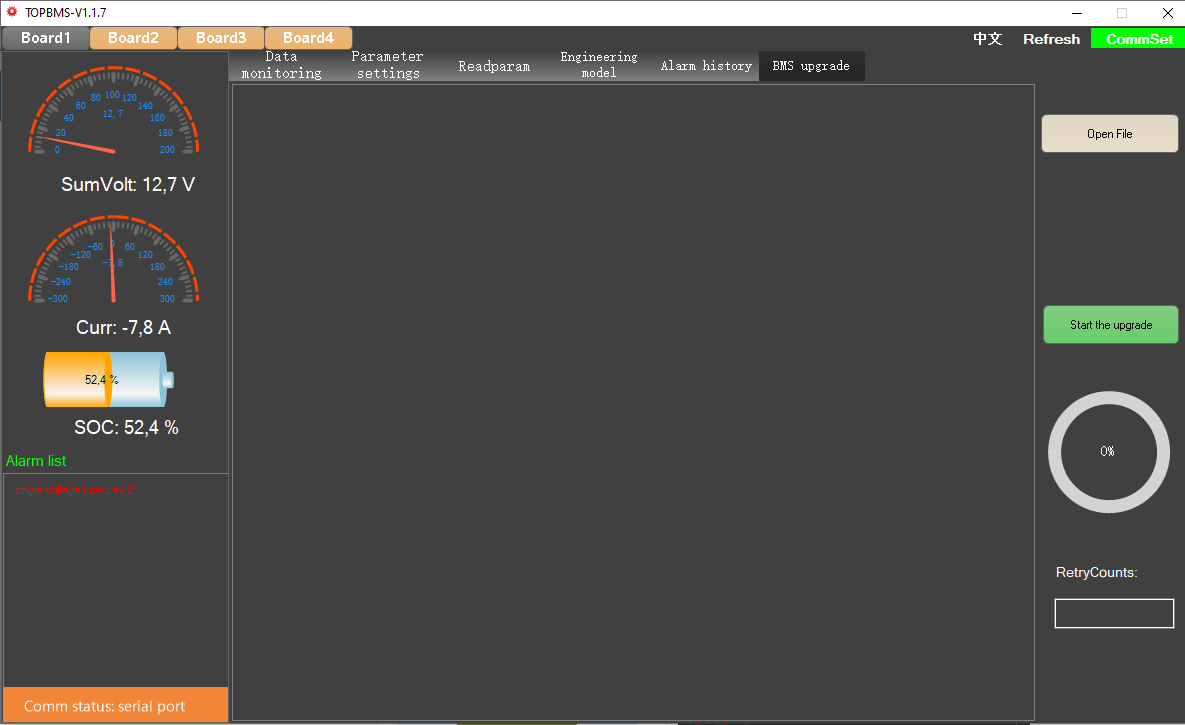Click the current ammeter gauge
The width and height of the screenshot is (1185, 725).
113,260
